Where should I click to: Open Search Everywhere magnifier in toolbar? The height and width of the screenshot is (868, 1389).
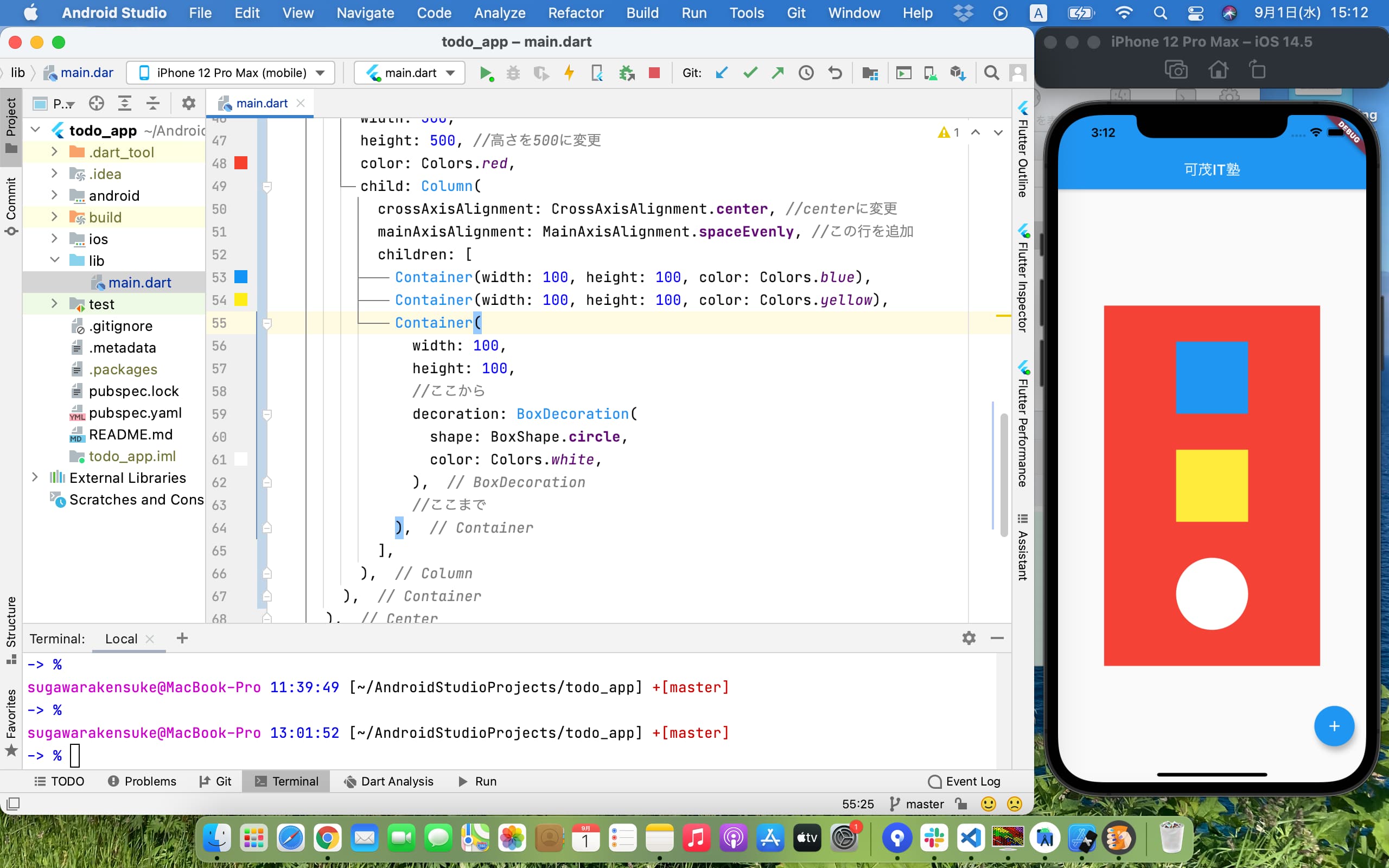coord(991,73)
